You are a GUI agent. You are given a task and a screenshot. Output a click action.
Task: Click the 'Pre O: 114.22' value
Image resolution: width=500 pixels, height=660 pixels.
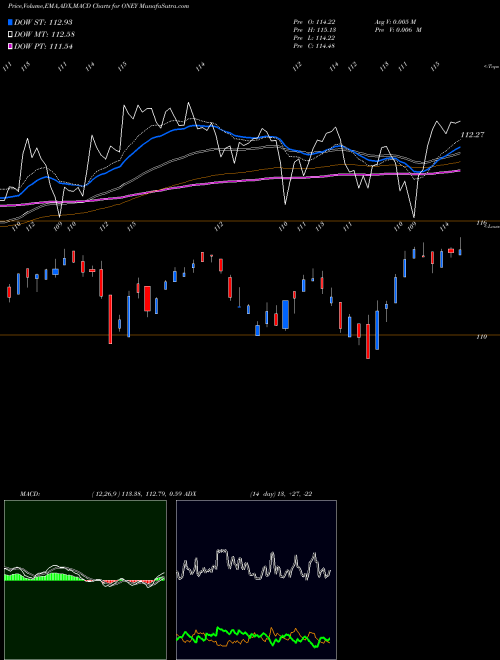pos(314,22)
